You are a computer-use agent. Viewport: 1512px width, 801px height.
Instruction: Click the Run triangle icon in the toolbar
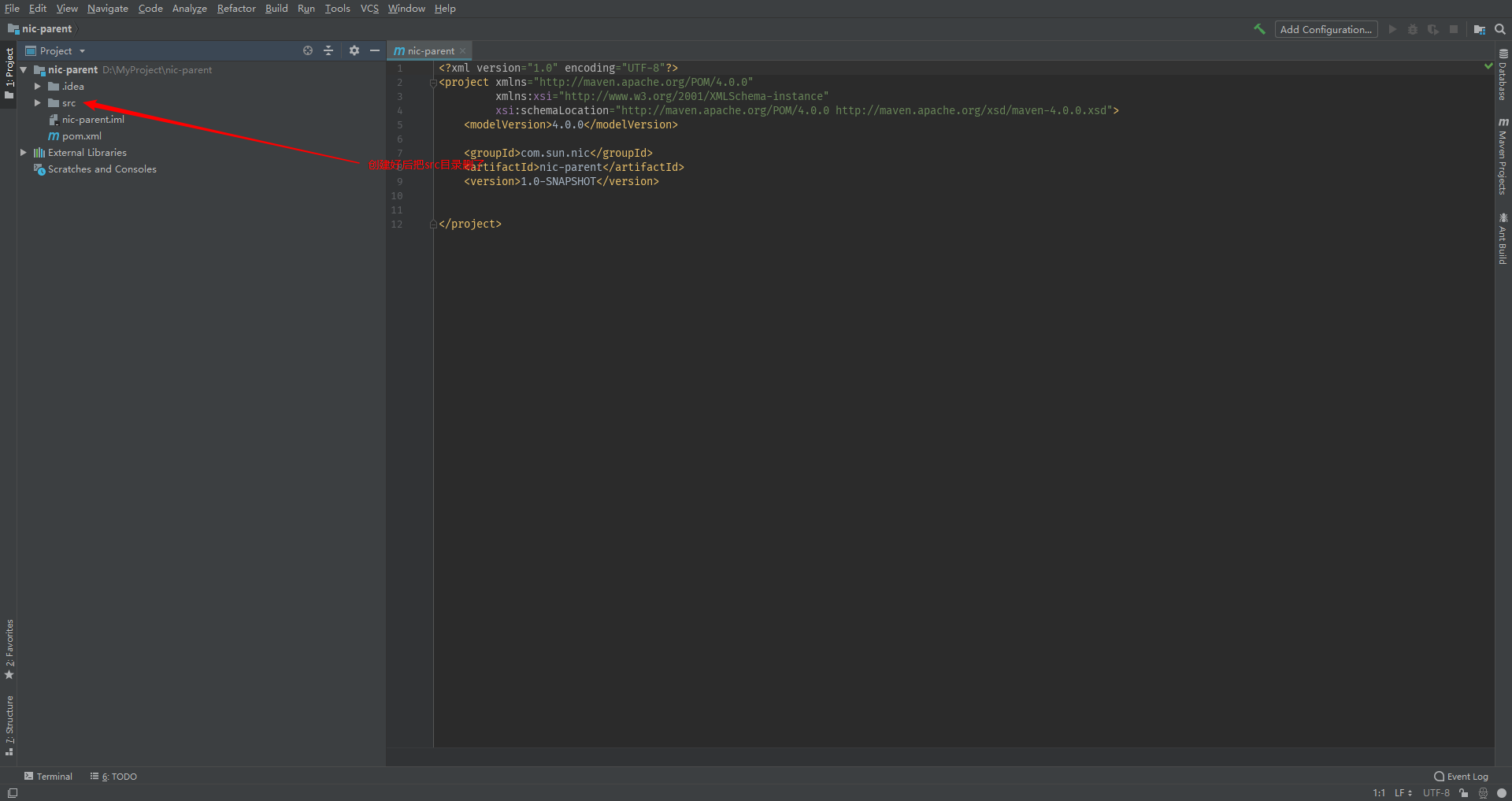click(x=1392, y=29)
